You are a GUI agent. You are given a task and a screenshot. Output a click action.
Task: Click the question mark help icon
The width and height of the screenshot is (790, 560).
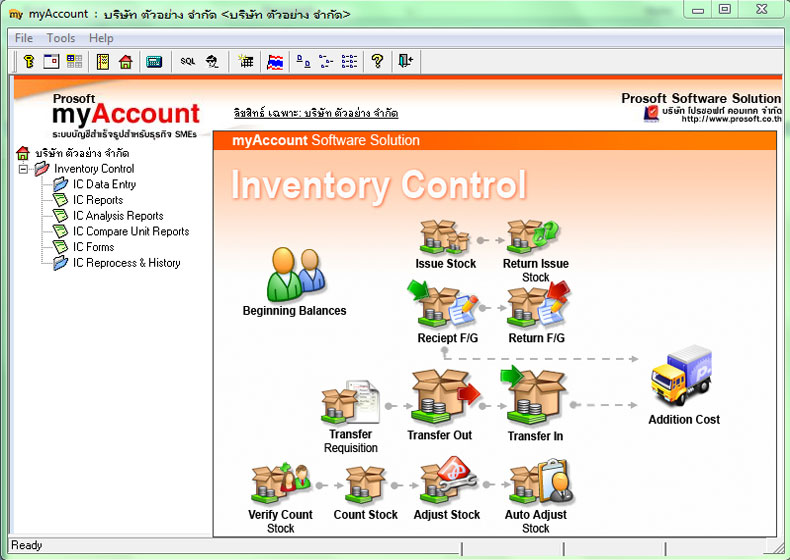377,61
